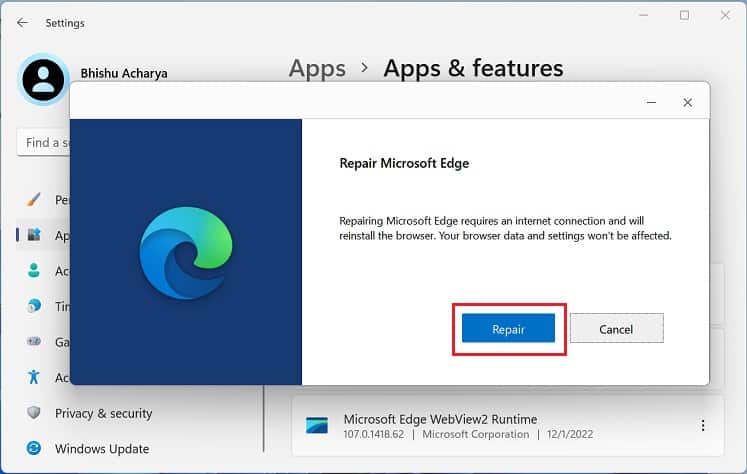
Task: Open Gaming controller icon in sidebar
Action: pyautogui.click(x=34, y=341)
